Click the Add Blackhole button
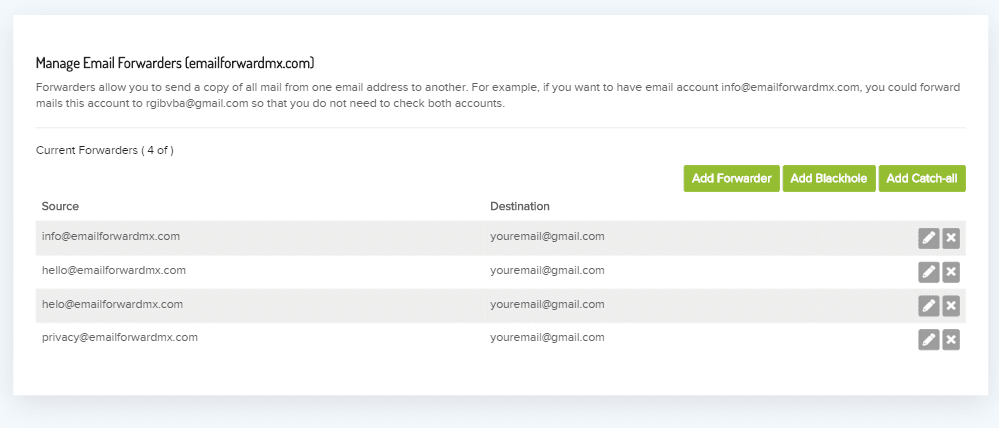Viewport: 999px width, 428px height. [x=828, y=178]
